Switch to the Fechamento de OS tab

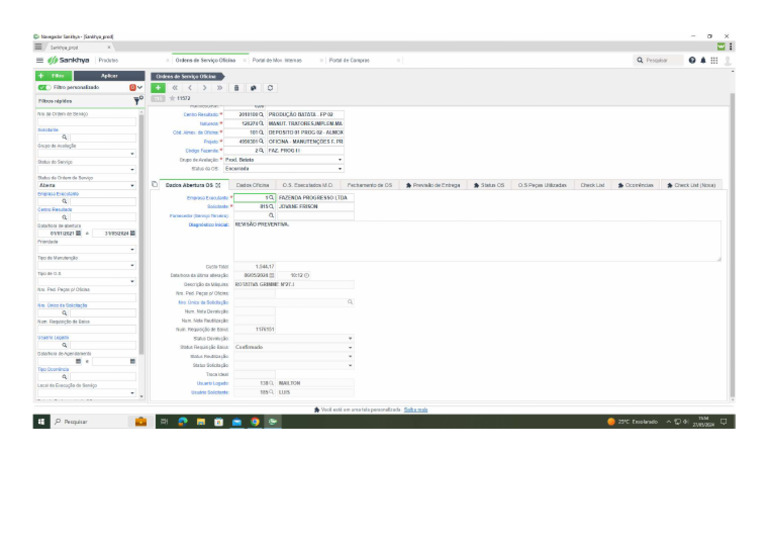click(x=369, y=185)
